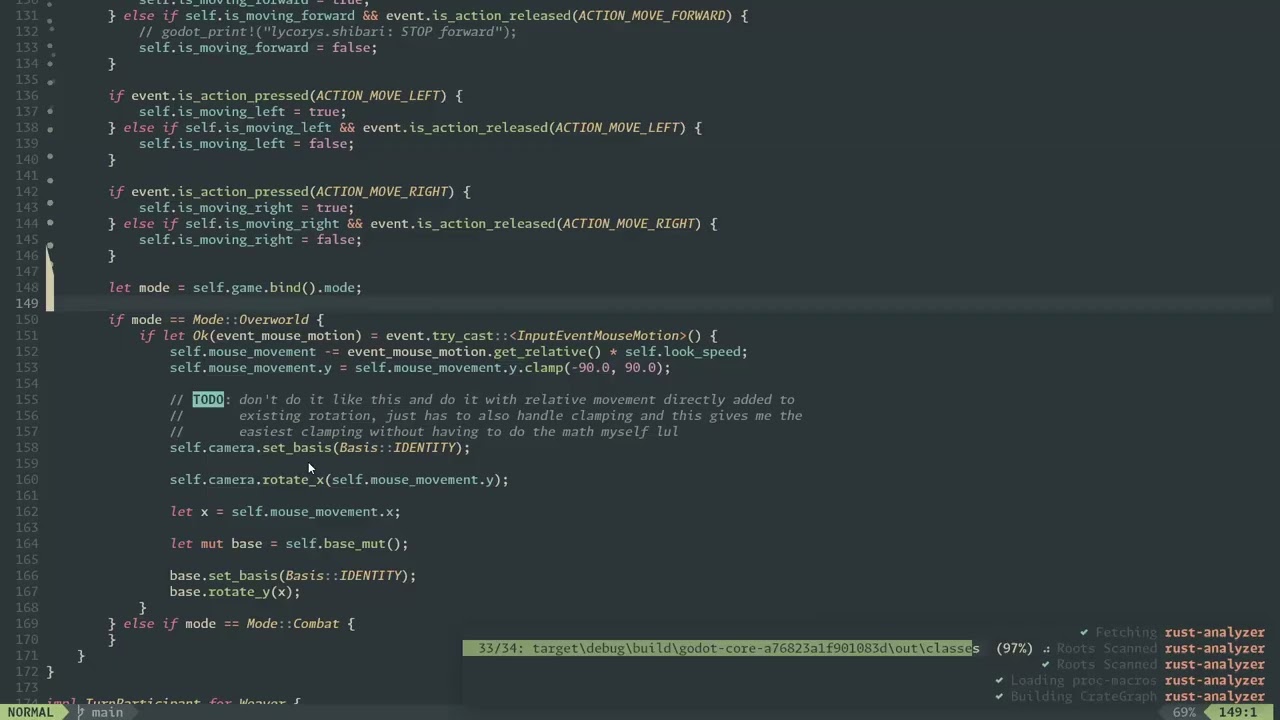Click the 69% scroll position indicator

click(x=1185, y=712)
